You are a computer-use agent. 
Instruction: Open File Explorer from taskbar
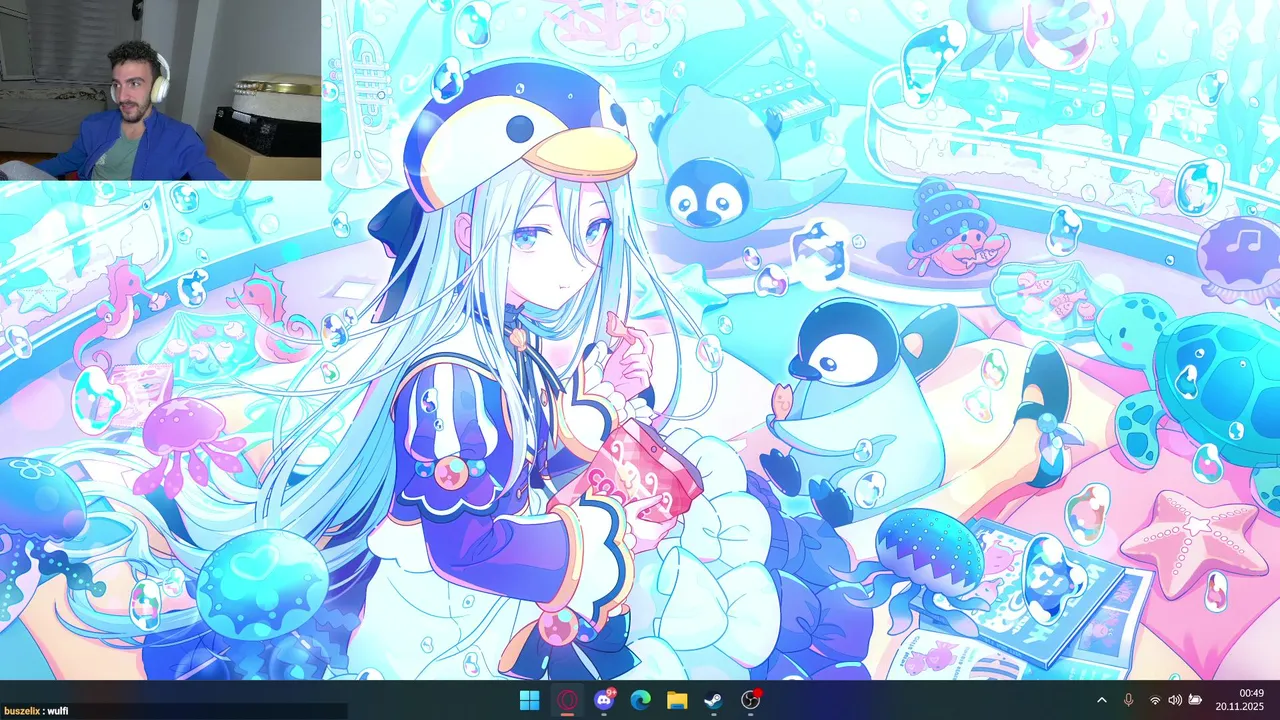coord(677,700)
